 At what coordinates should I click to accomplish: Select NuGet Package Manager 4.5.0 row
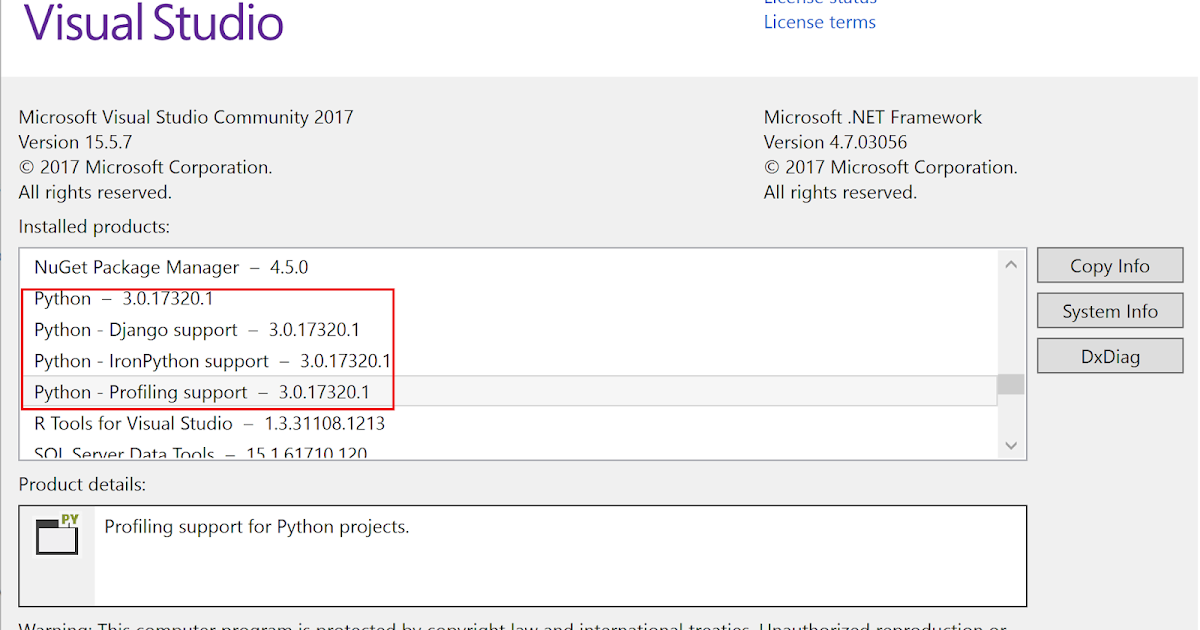(508, 267)
